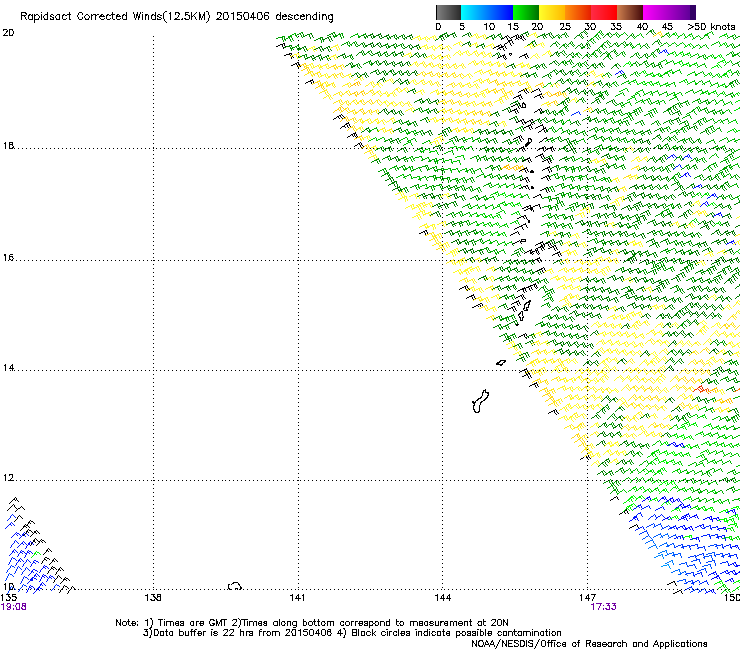Click the longitude label 147
Viewport: 740px width, 650px height.
587,598
